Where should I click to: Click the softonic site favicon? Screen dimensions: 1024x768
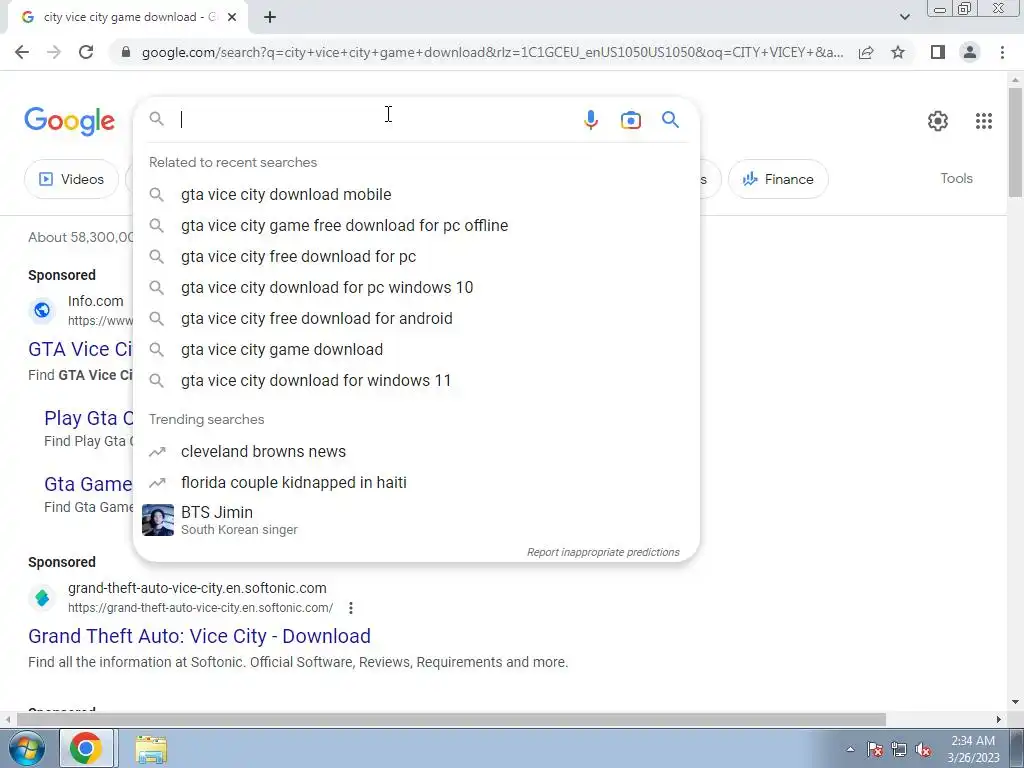click(x=42, y=598)
